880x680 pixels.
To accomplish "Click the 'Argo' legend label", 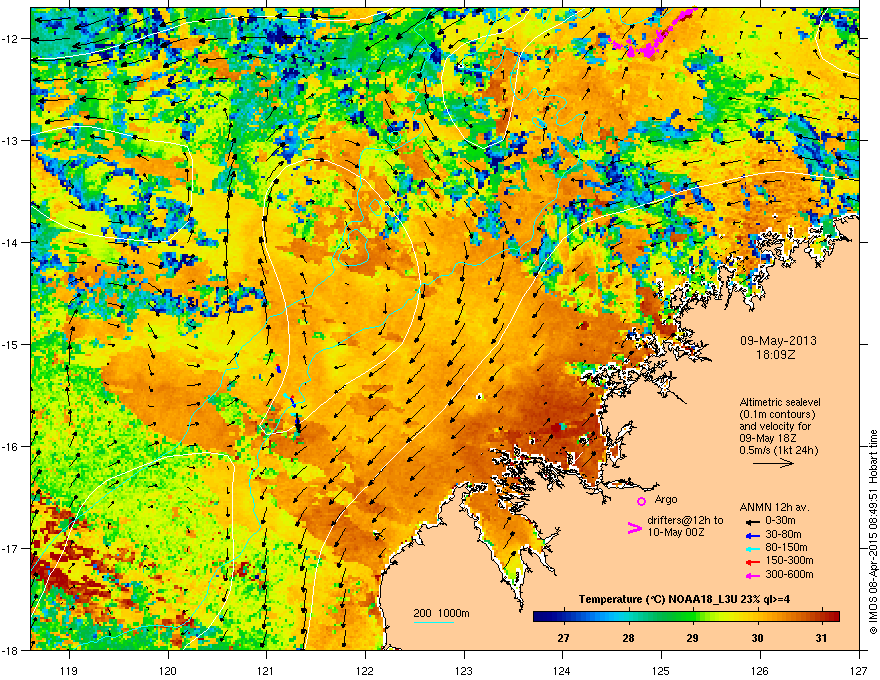I will pyautogui.click(x=666, y=499).
